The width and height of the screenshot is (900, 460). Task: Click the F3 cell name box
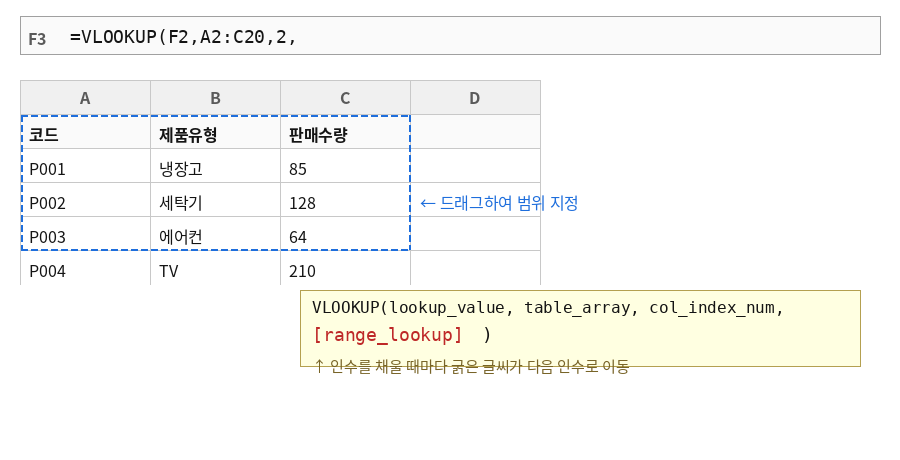pos(37,38)
